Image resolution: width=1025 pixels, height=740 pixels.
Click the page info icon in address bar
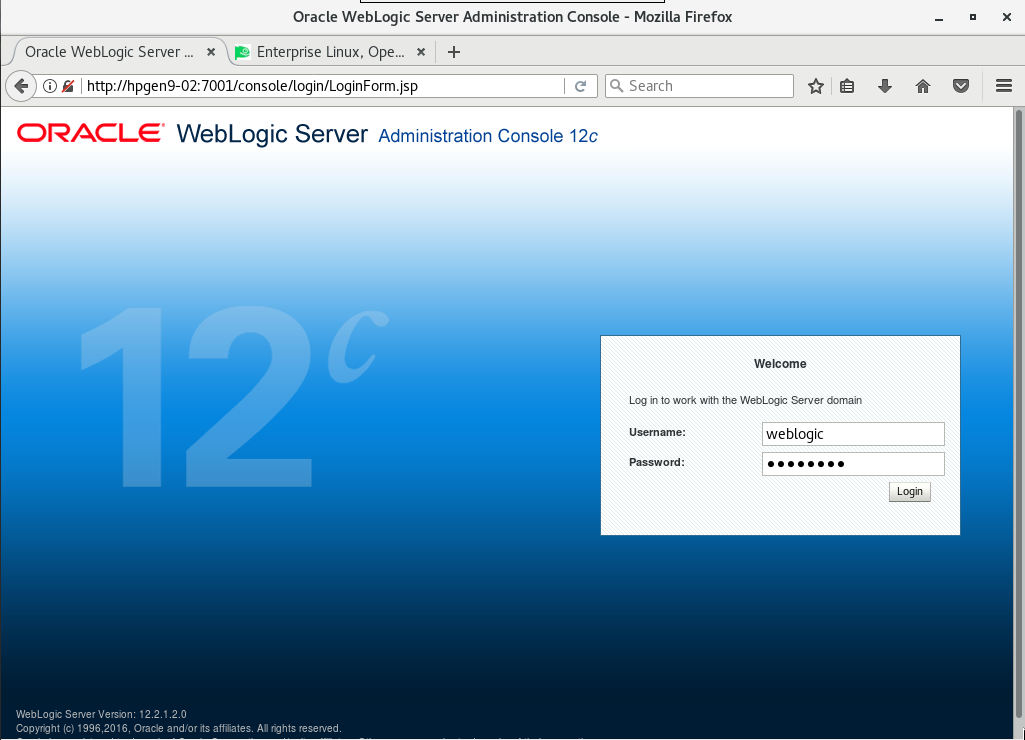click(x=49, y=86)
